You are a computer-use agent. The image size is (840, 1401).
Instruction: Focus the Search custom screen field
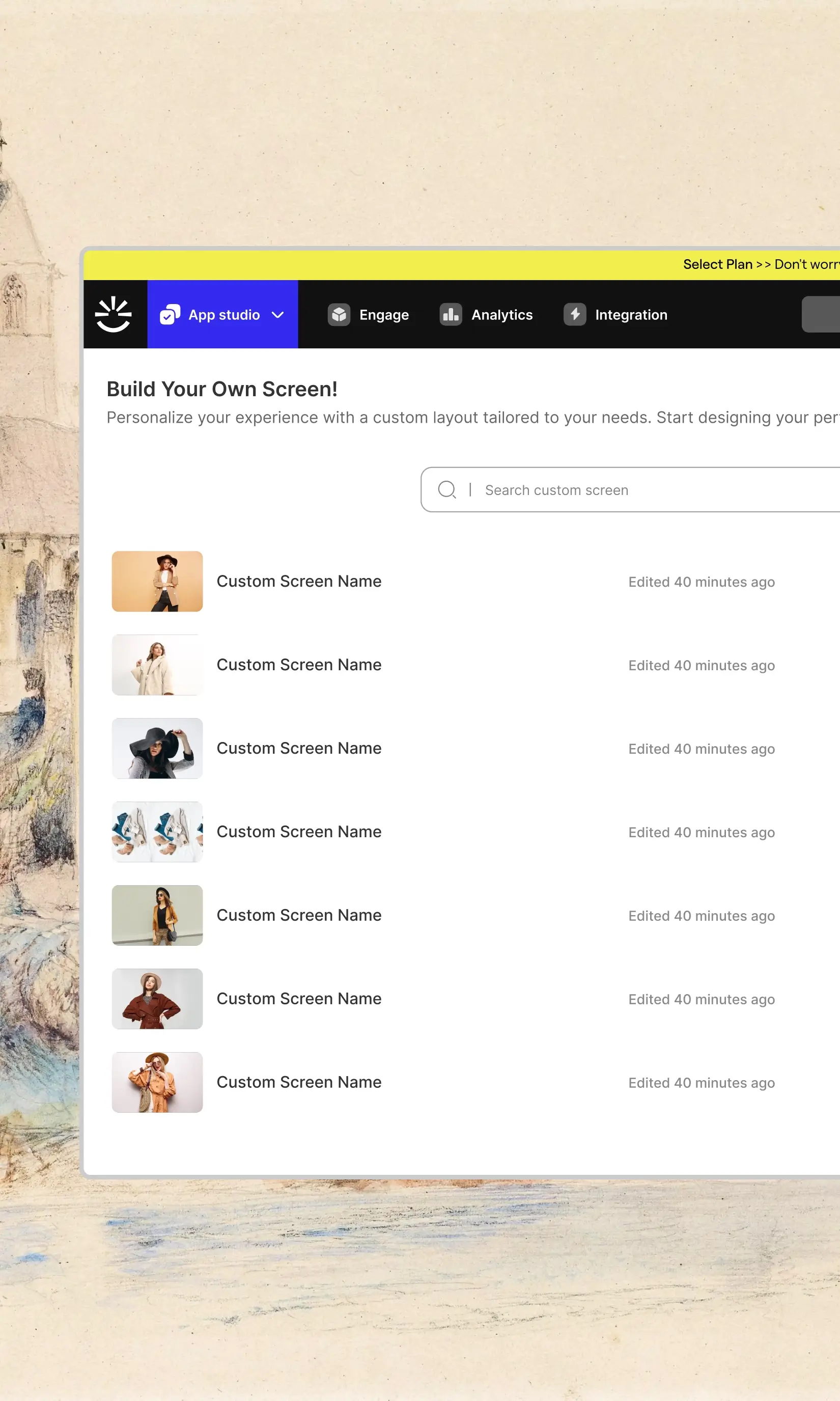coord(630,489)
